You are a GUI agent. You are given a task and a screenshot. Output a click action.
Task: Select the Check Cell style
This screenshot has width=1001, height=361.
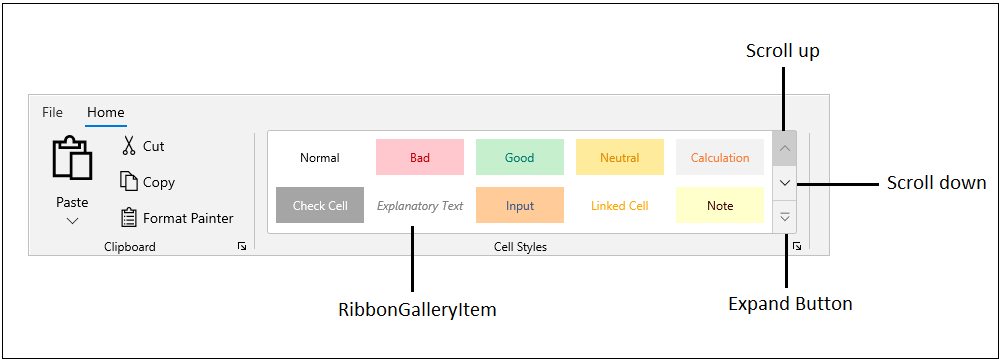(x=320, y=205)
